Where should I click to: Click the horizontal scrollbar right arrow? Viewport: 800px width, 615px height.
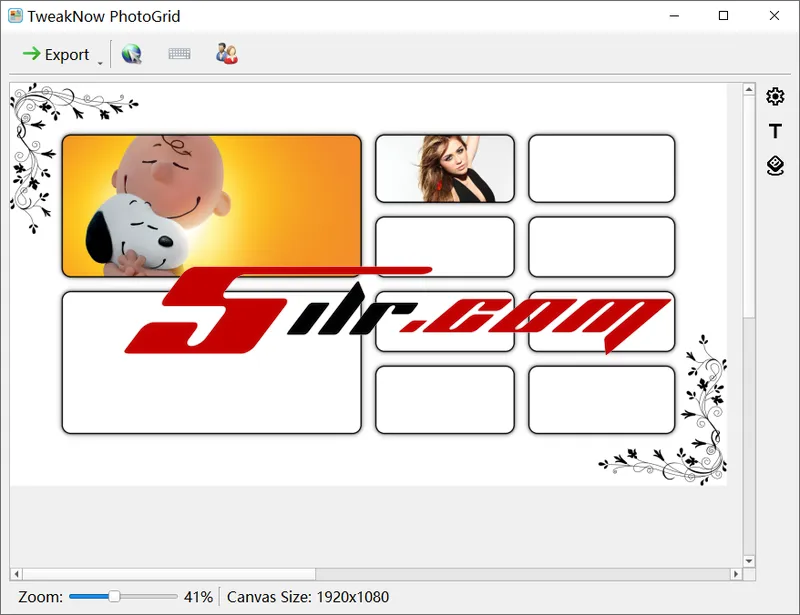[736, 574]
